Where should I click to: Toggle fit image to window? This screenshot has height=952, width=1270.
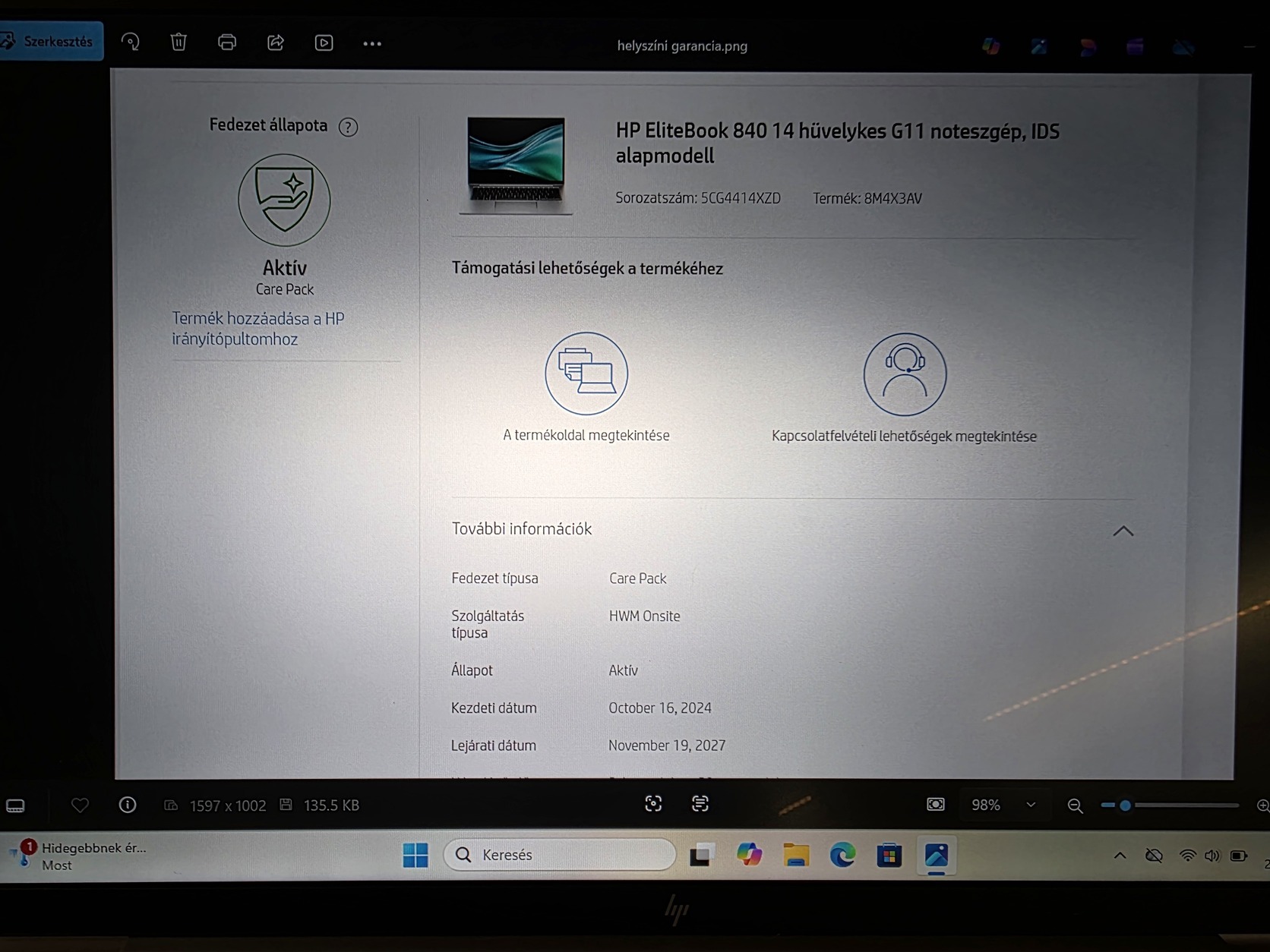click(x=935, y=804)
